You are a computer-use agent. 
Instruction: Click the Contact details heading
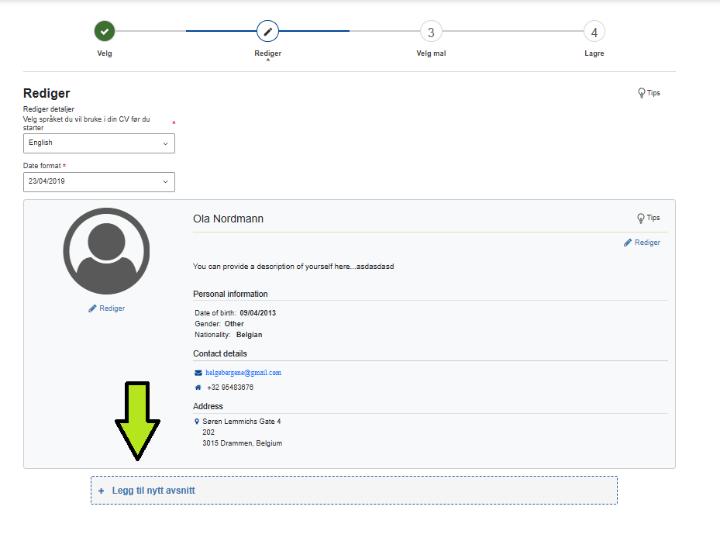220,354
